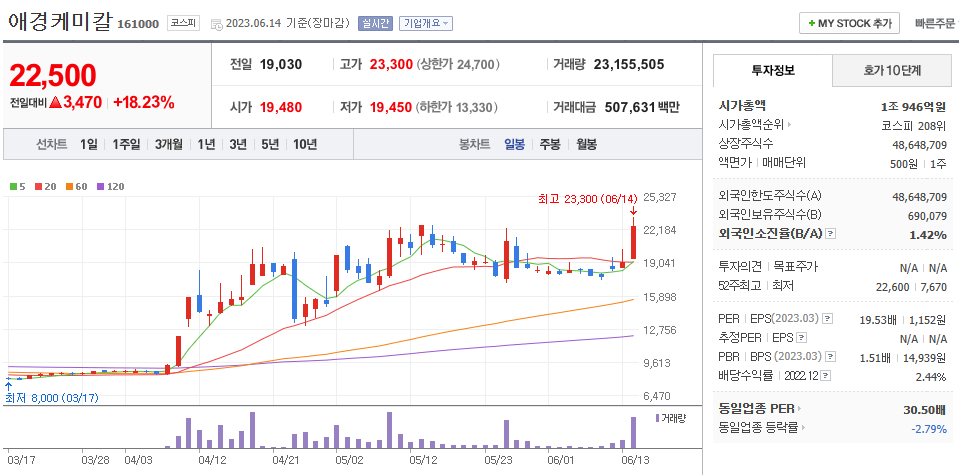Show the 1일 line chart

click(88, 145)
